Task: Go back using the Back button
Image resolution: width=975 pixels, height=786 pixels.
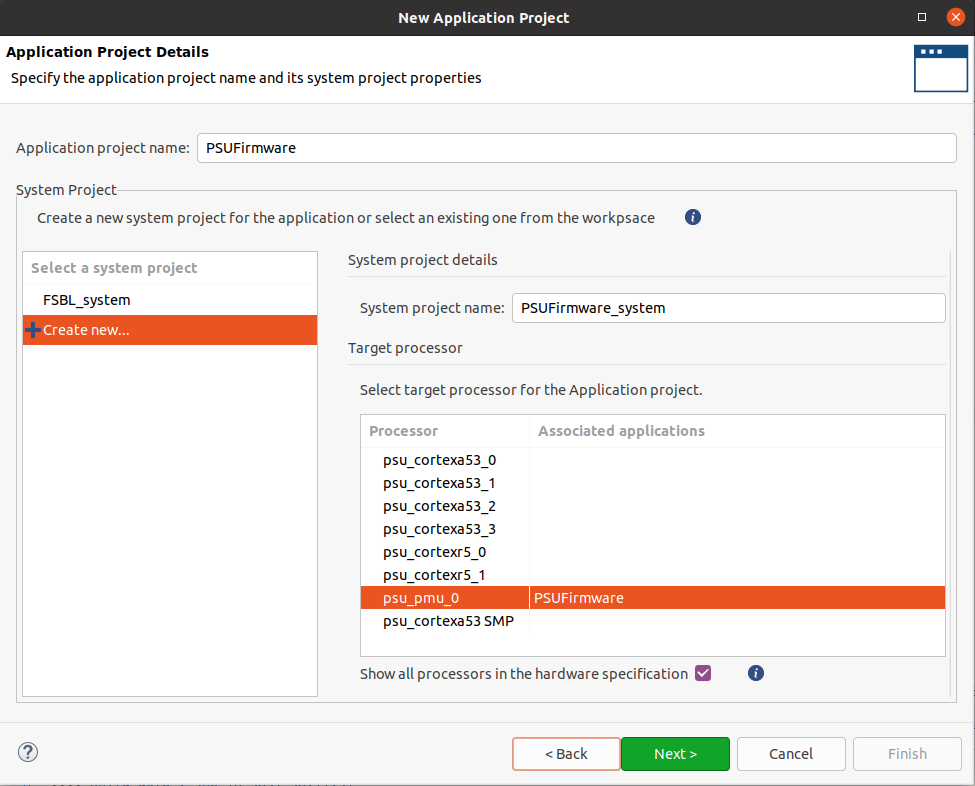Action: pos(565,753)
